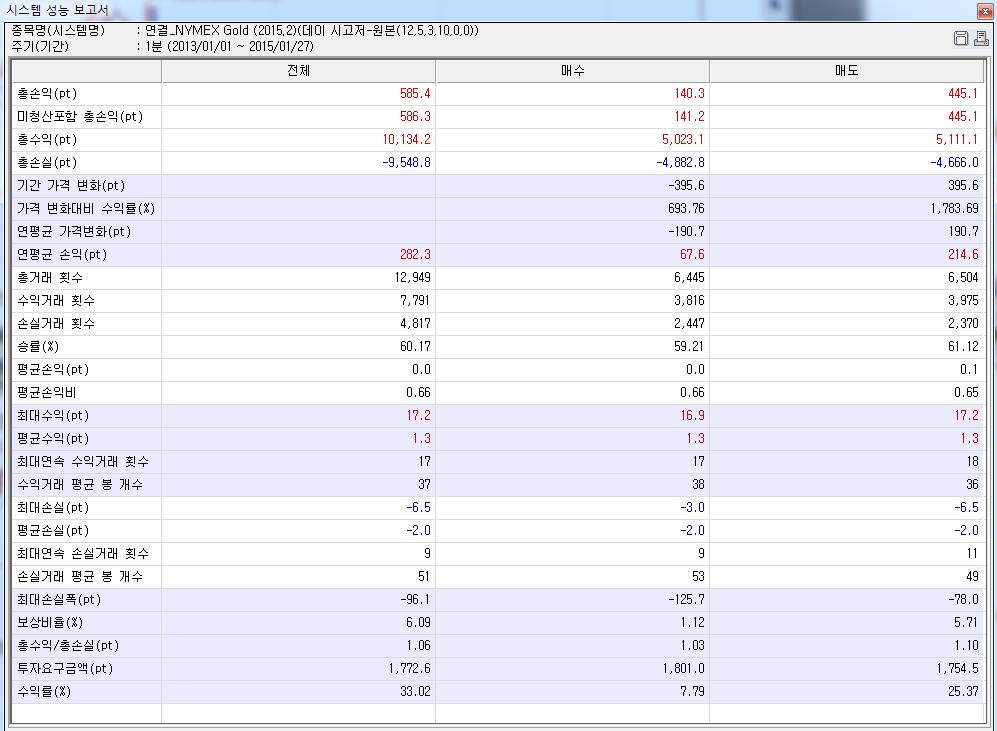Screen dimensions: 997x731
Task: Click the 전체 column header
Action: click(x=298, y=71)
